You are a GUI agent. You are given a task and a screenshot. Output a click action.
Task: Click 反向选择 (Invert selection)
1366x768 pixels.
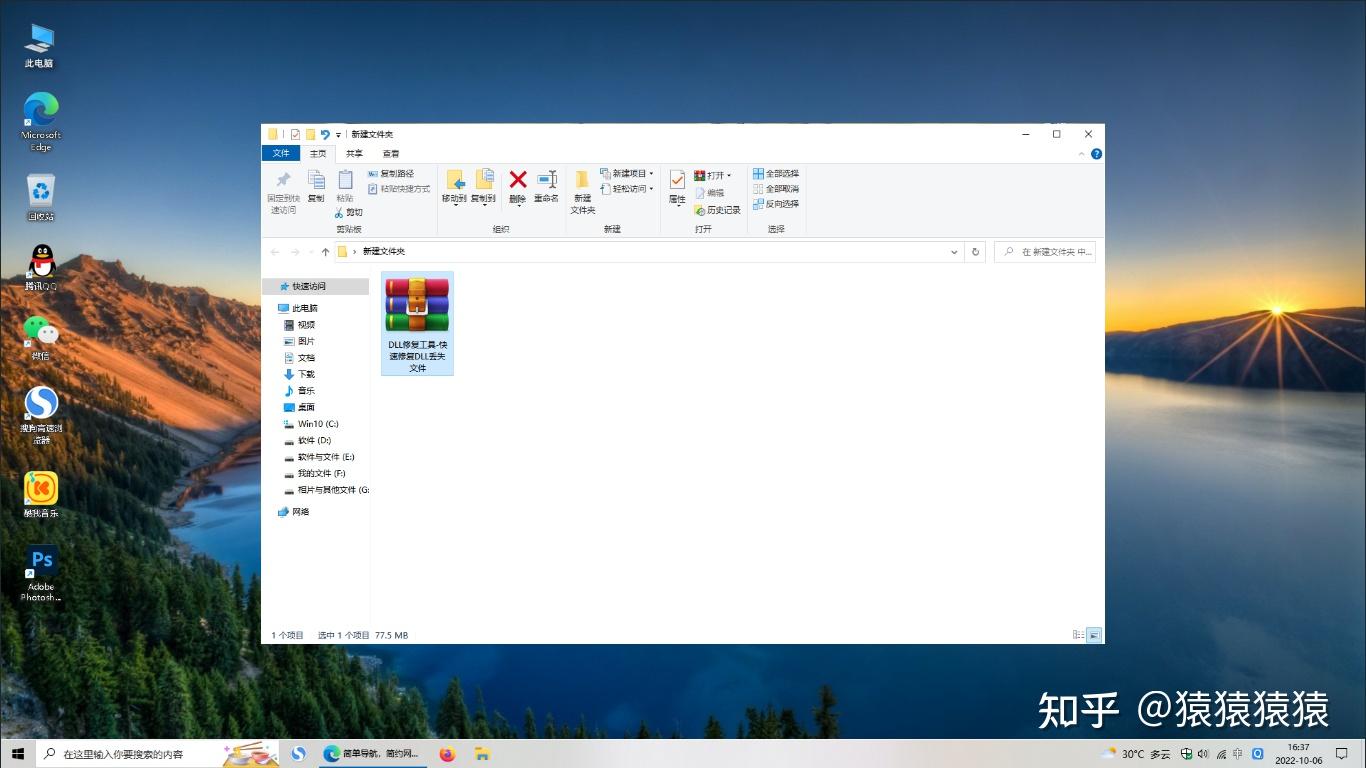[x=776, y=204]
